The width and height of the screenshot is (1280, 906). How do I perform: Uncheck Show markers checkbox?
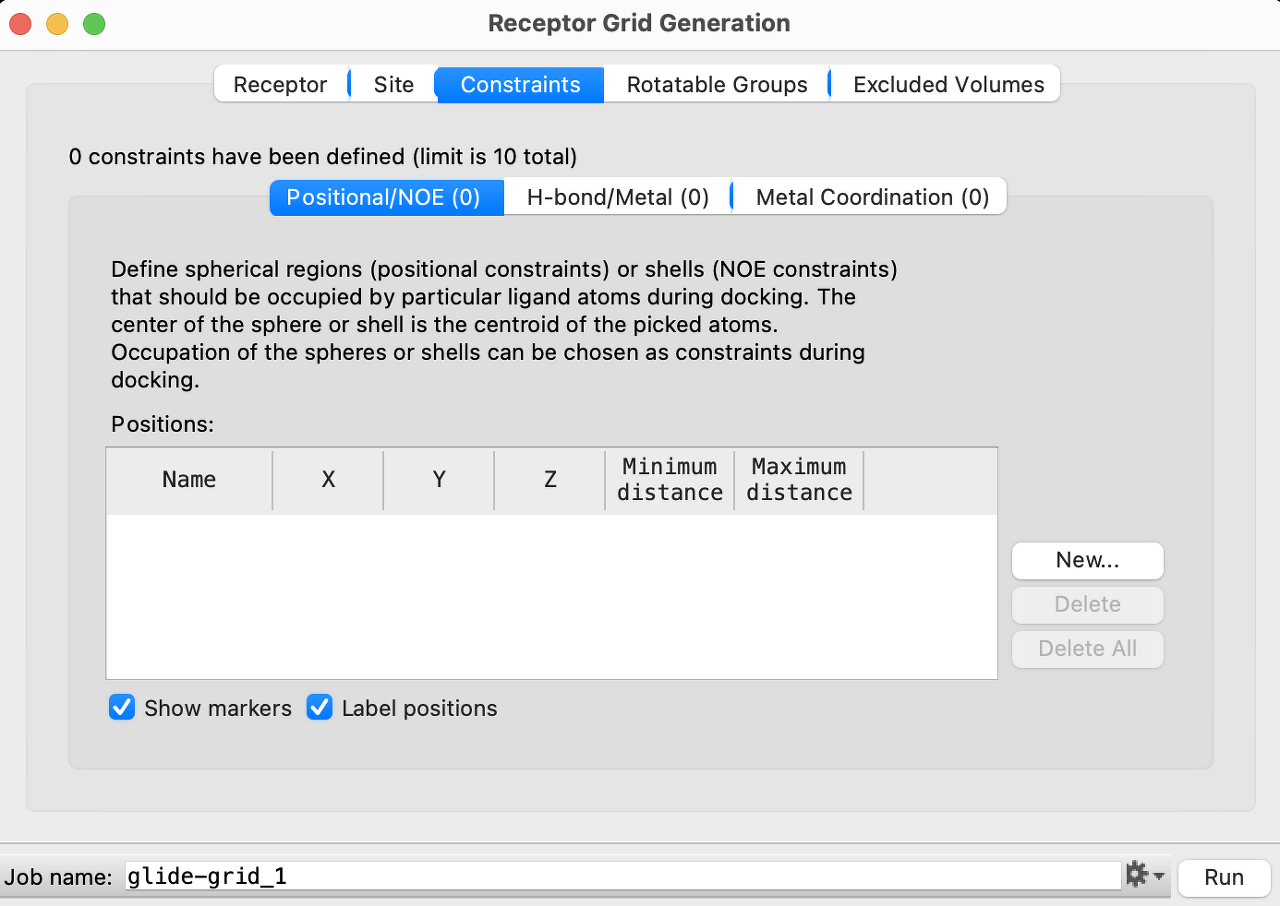pos(122,708)
